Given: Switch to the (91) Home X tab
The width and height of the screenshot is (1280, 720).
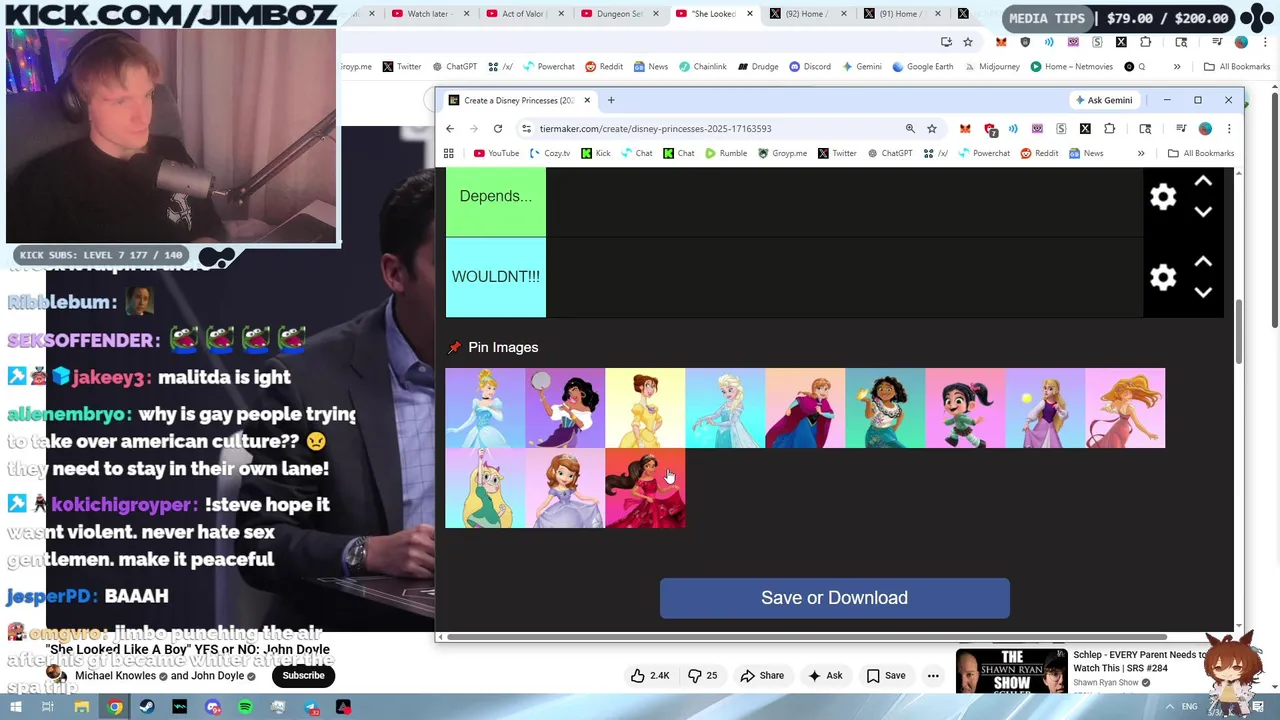Looking at the screenshot, I should [902, 14].
